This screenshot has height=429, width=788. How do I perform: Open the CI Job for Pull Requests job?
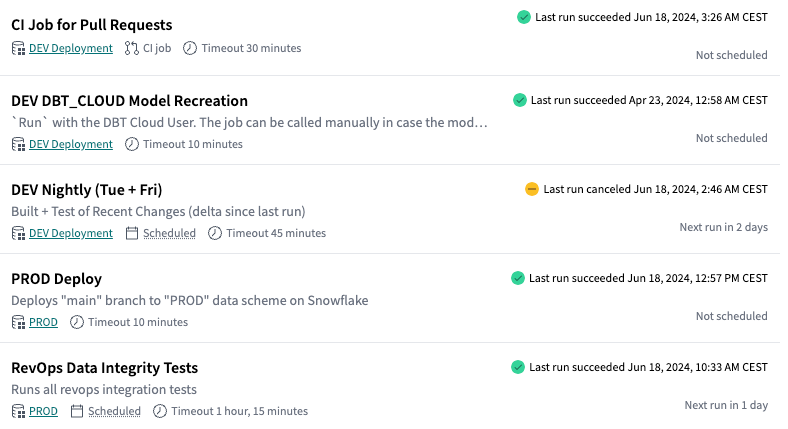tap(92, 24)
